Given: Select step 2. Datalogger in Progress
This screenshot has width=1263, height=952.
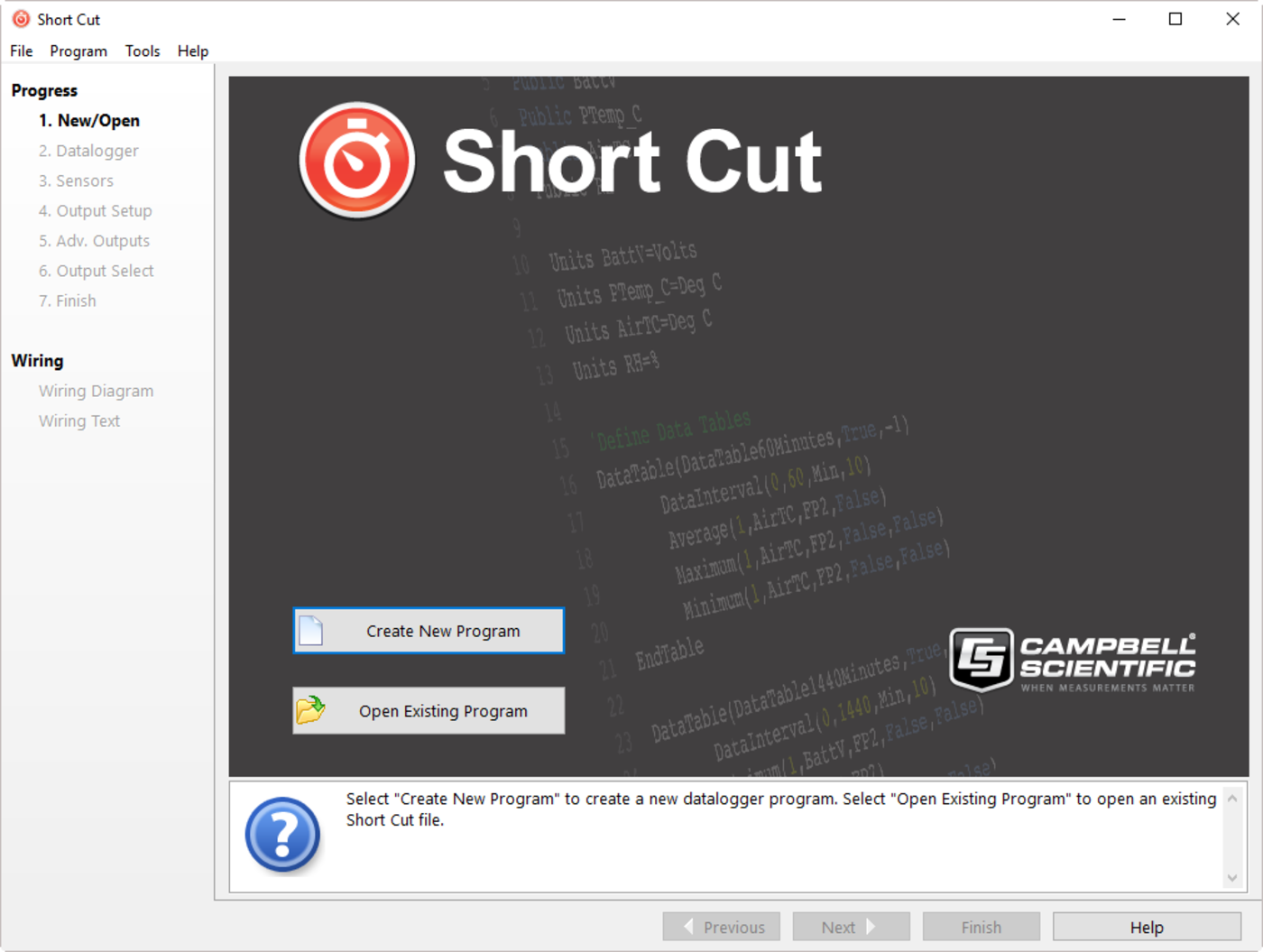Looking at the screenshot, I should [88, 151].
